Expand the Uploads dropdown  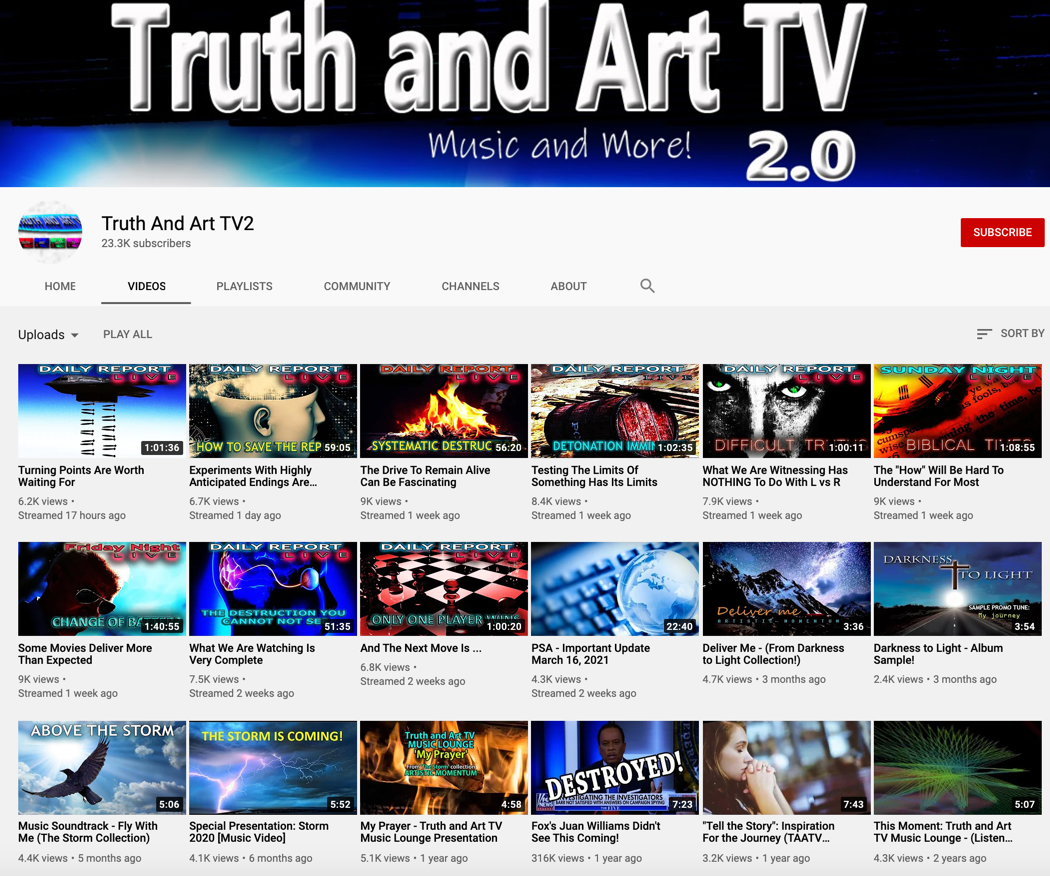point(48,334)
